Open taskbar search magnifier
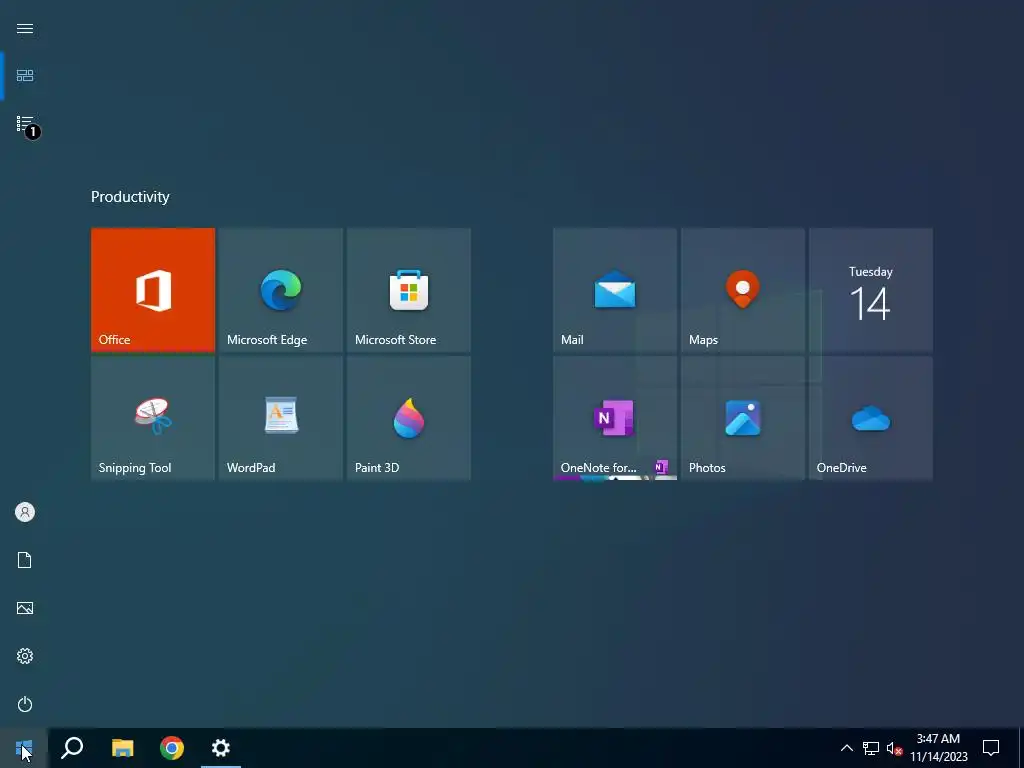1024x768 pixels. click(x=72, y=748)
